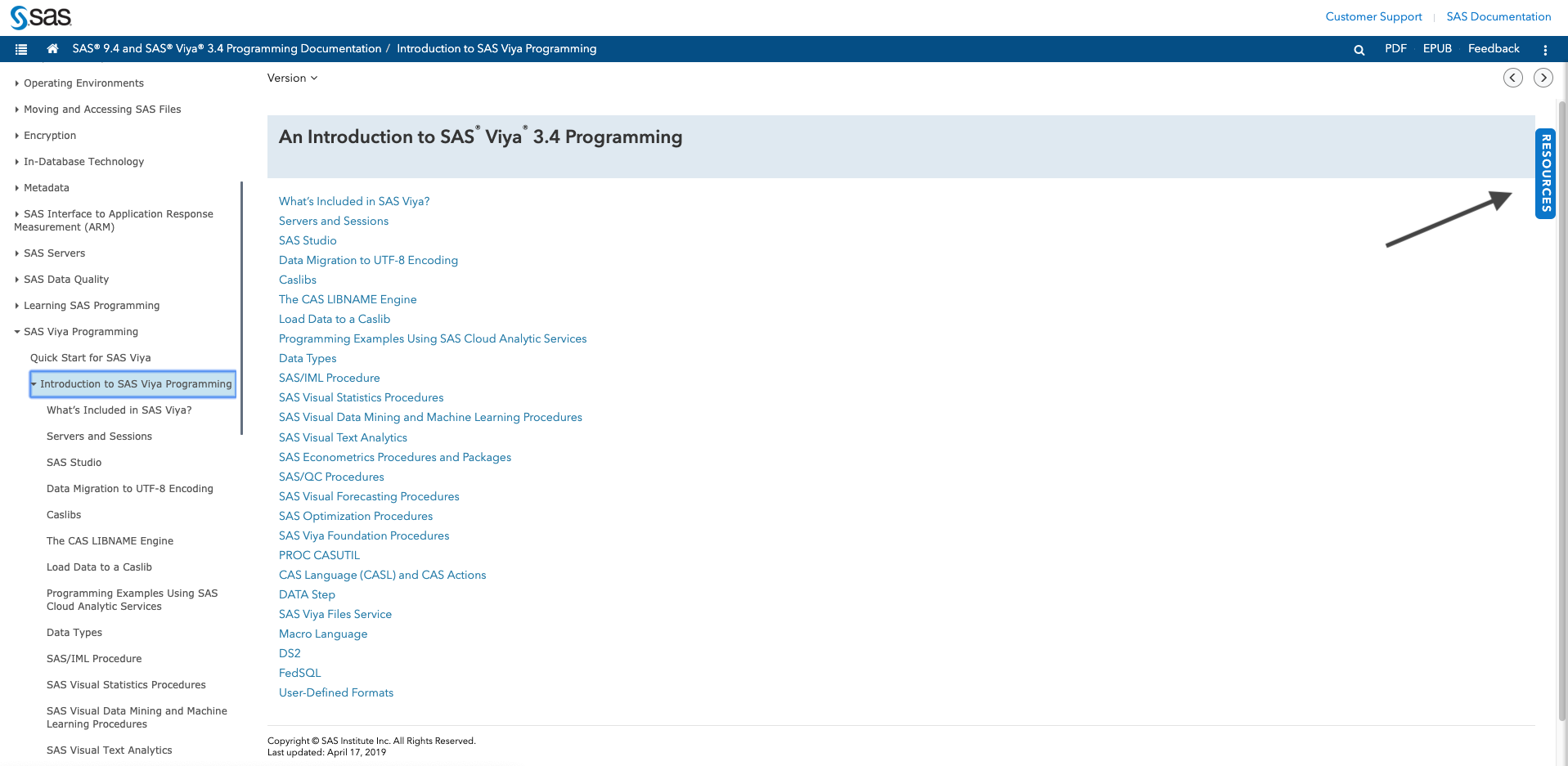Expand In-Database Technology node
1568x766 pixels.
coord(16,162)
